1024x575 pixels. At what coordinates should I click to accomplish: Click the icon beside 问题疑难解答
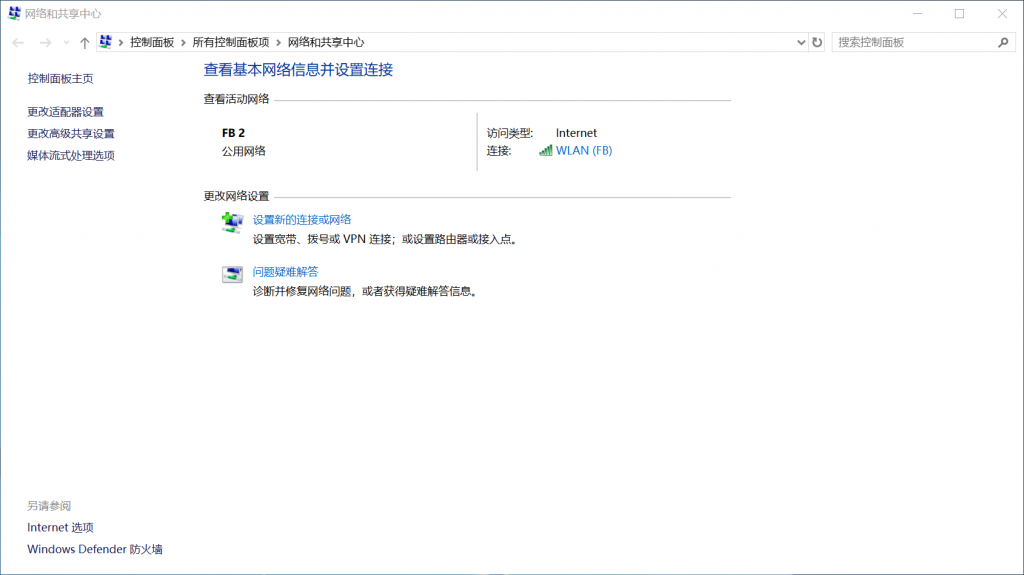[x=232, y=275]
